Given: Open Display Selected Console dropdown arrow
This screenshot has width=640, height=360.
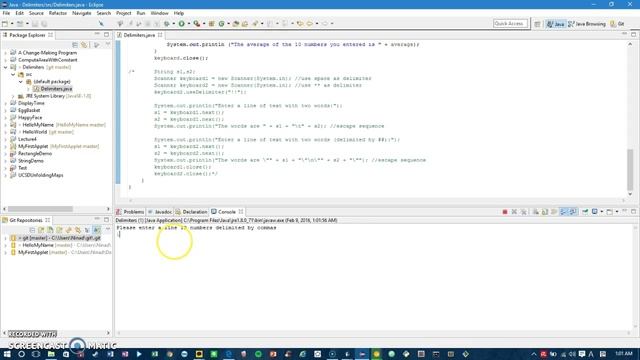Looking at the screenshot, I should pyautogui.click(x=602, y=212).
